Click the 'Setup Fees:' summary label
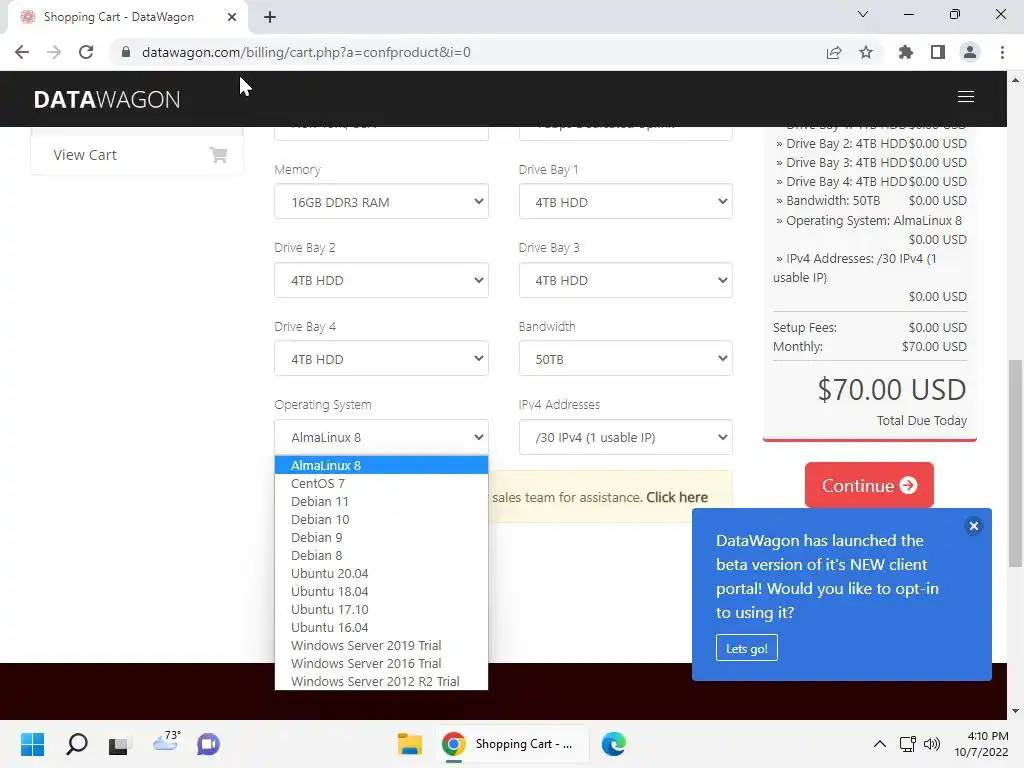The width and height of the screenshot is (1024, 768). click(x=805, y=327)
